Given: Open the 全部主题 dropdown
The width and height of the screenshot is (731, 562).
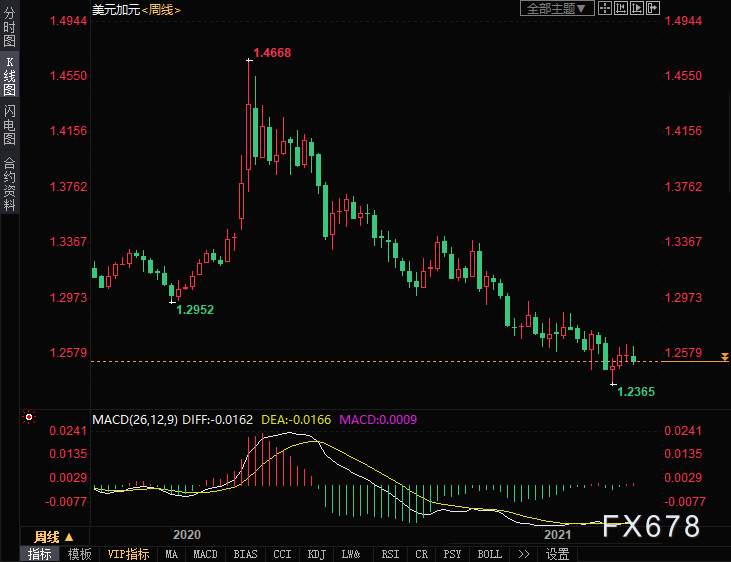Looking at the screenshot, I should pos(557,8).
